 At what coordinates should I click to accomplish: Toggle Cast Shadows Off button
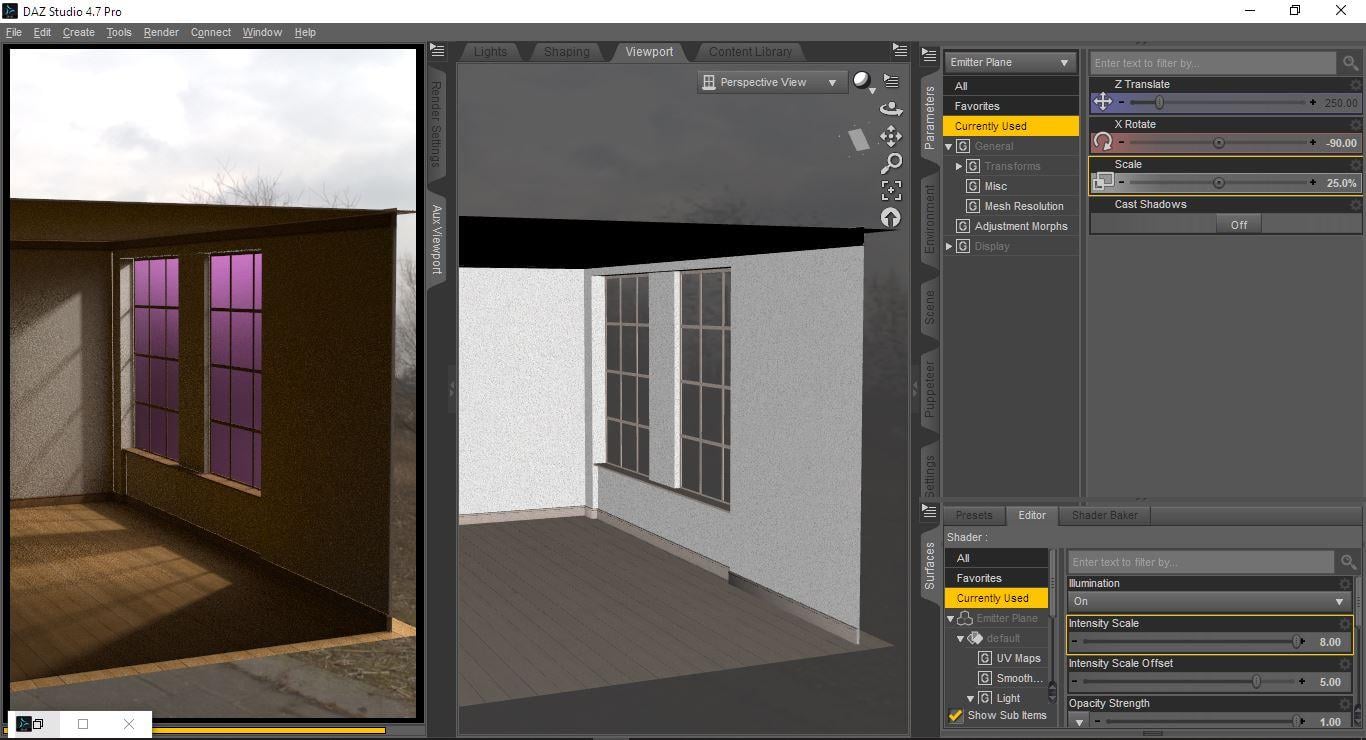click(1239, 225)
